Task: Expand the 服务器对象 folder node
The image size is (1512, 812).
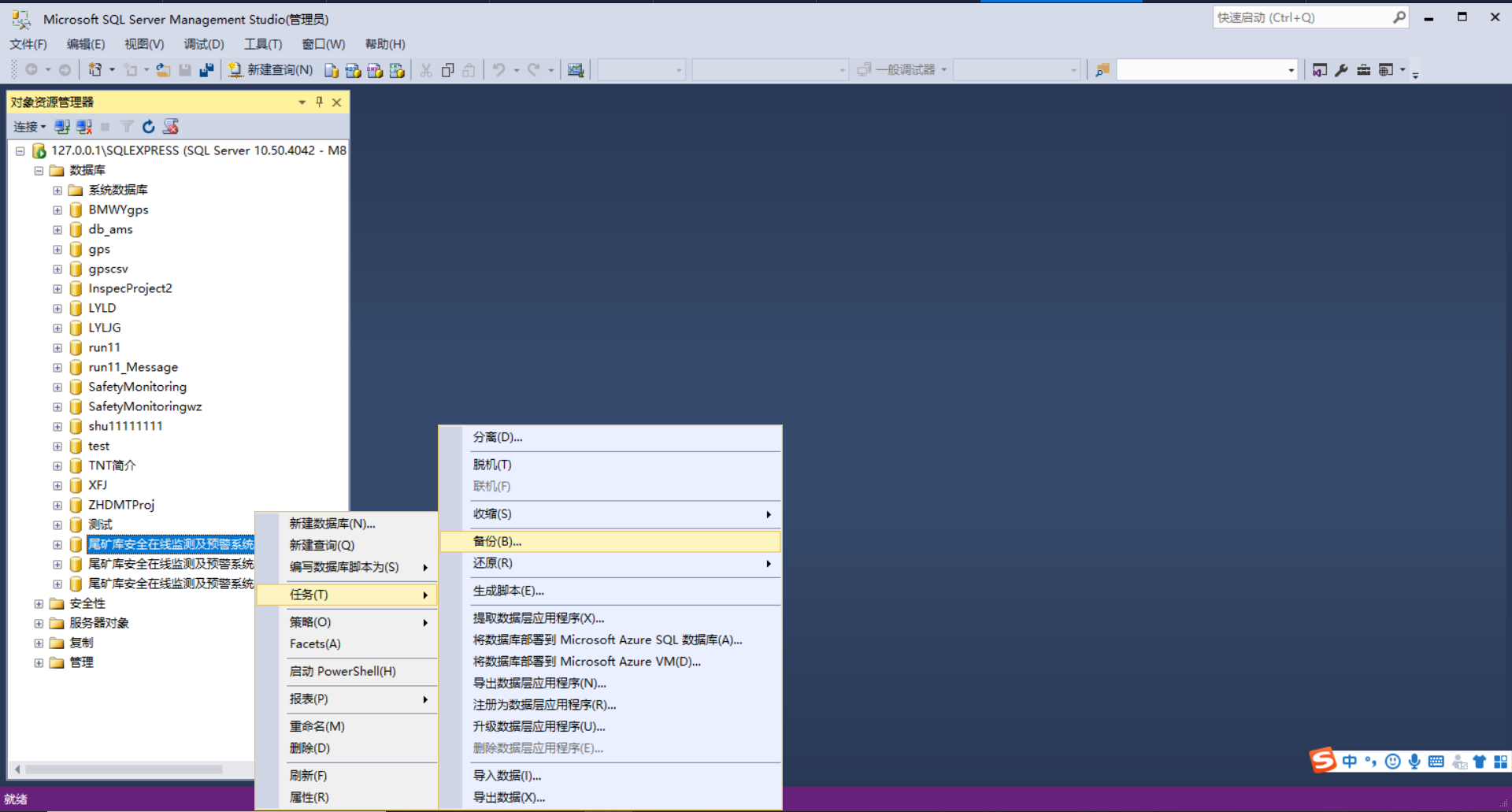Action: tap(39, 623)
